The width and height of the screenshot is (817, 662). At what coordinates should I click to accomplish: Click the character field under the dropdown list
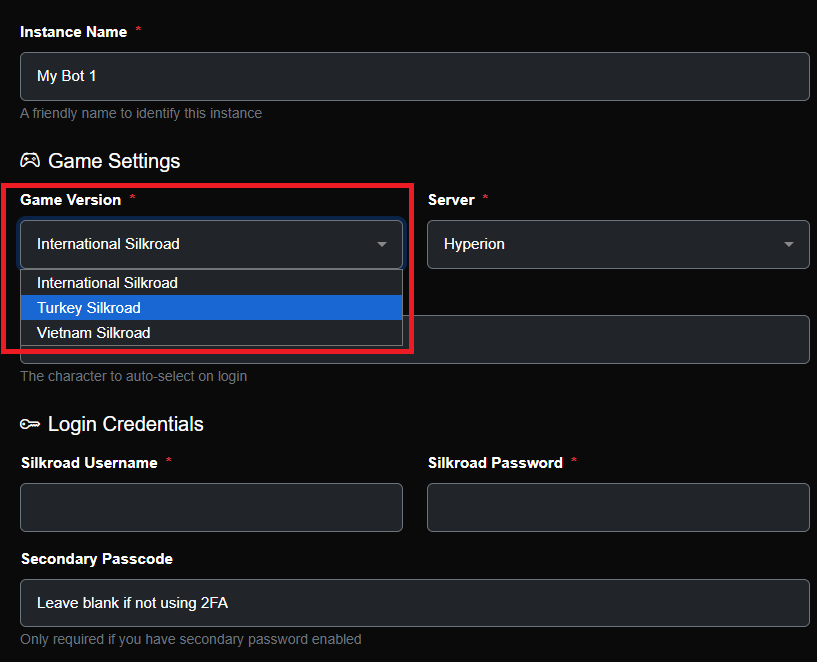[605, 340]
